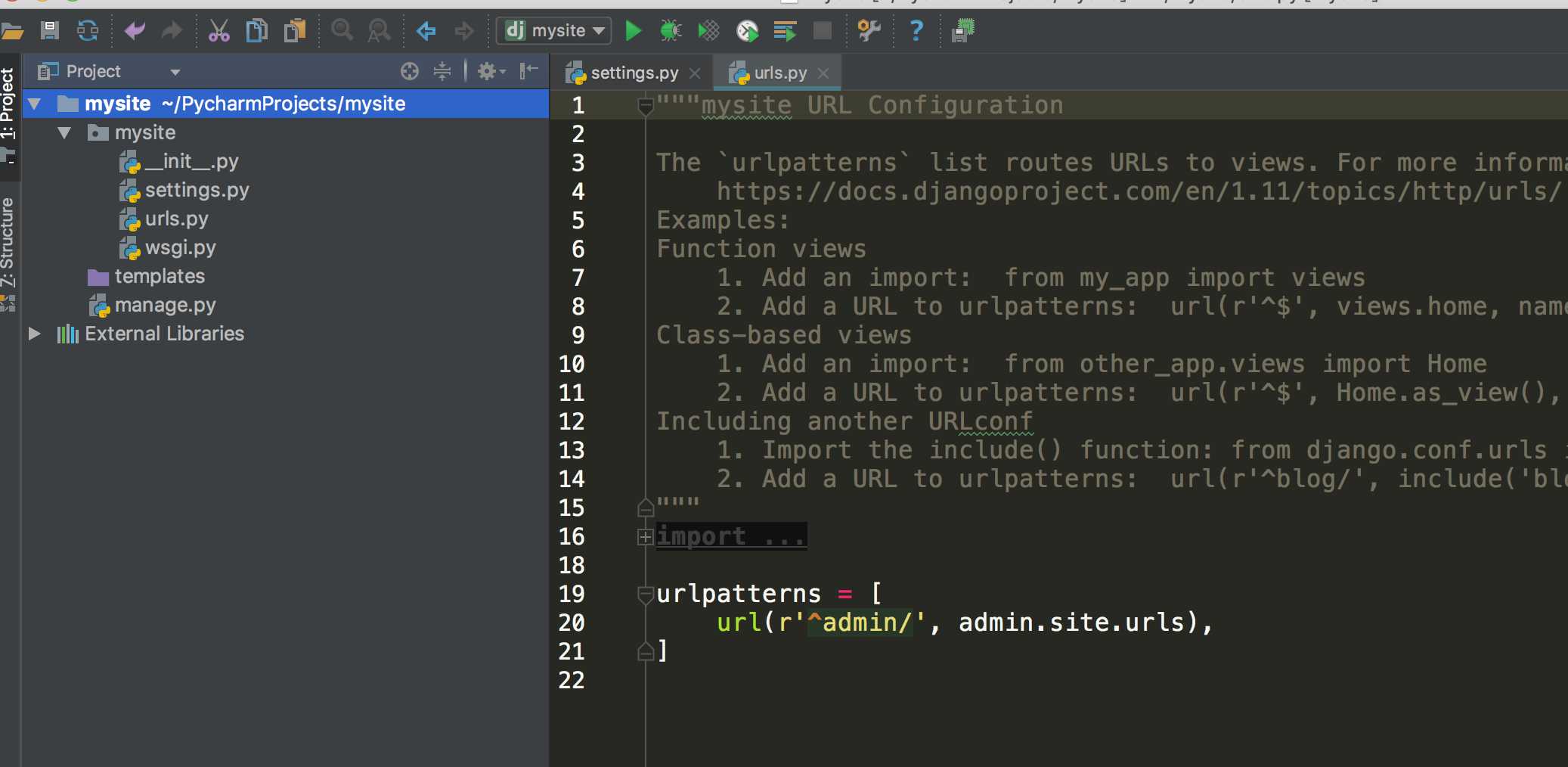Click the docs.djangoproject.com URL in the docstring

coord(1139,191)
